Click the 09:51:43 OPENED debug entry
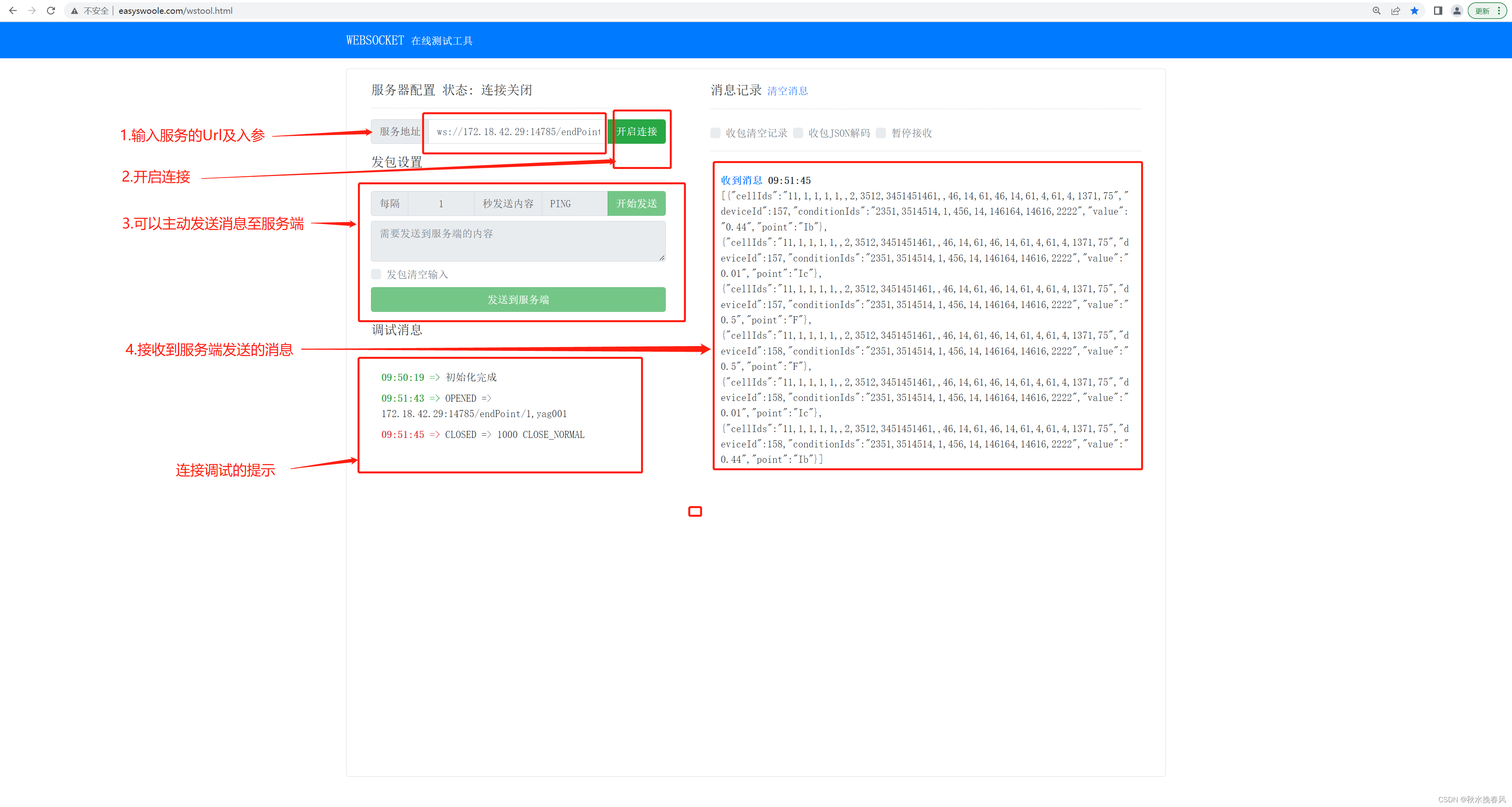 coord(474,406)
